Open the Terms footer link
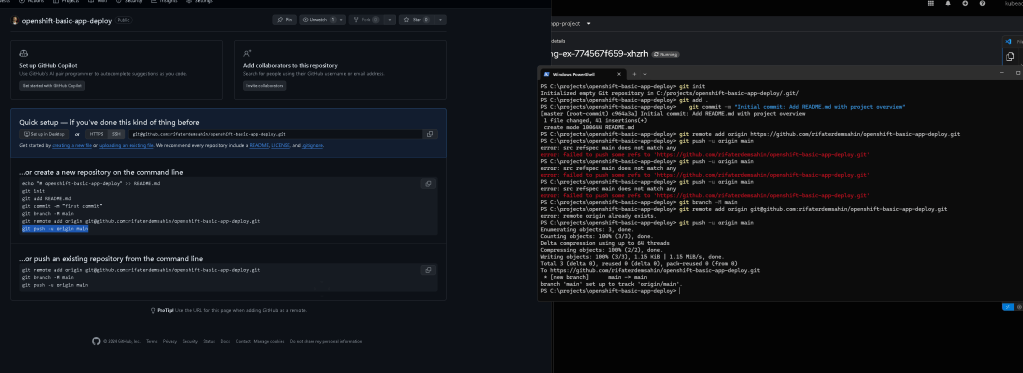Viewport: 1023px width, 373px height. 151,341
